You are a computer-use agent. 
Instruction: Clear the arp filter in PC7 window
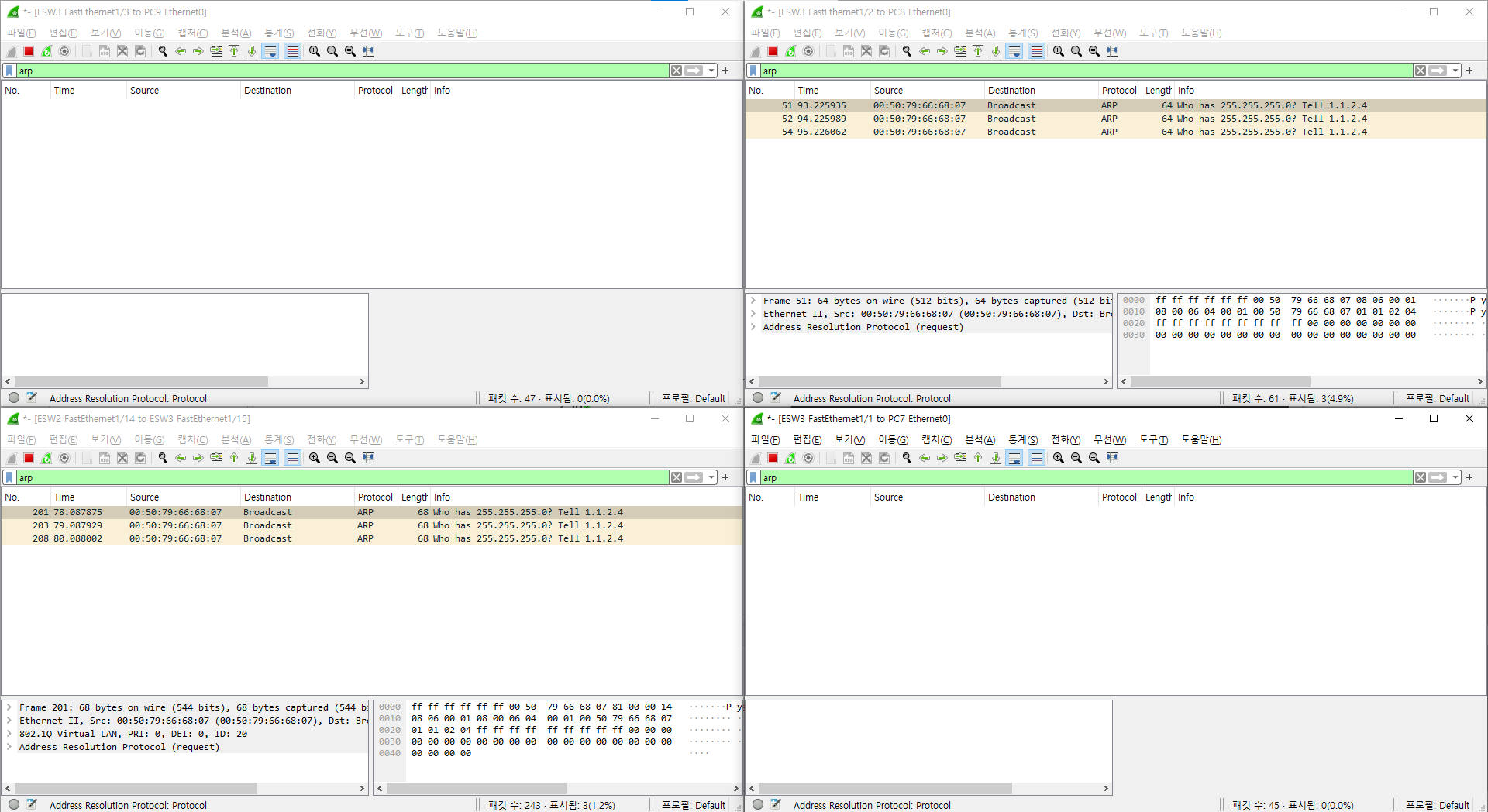point(1421,477)
